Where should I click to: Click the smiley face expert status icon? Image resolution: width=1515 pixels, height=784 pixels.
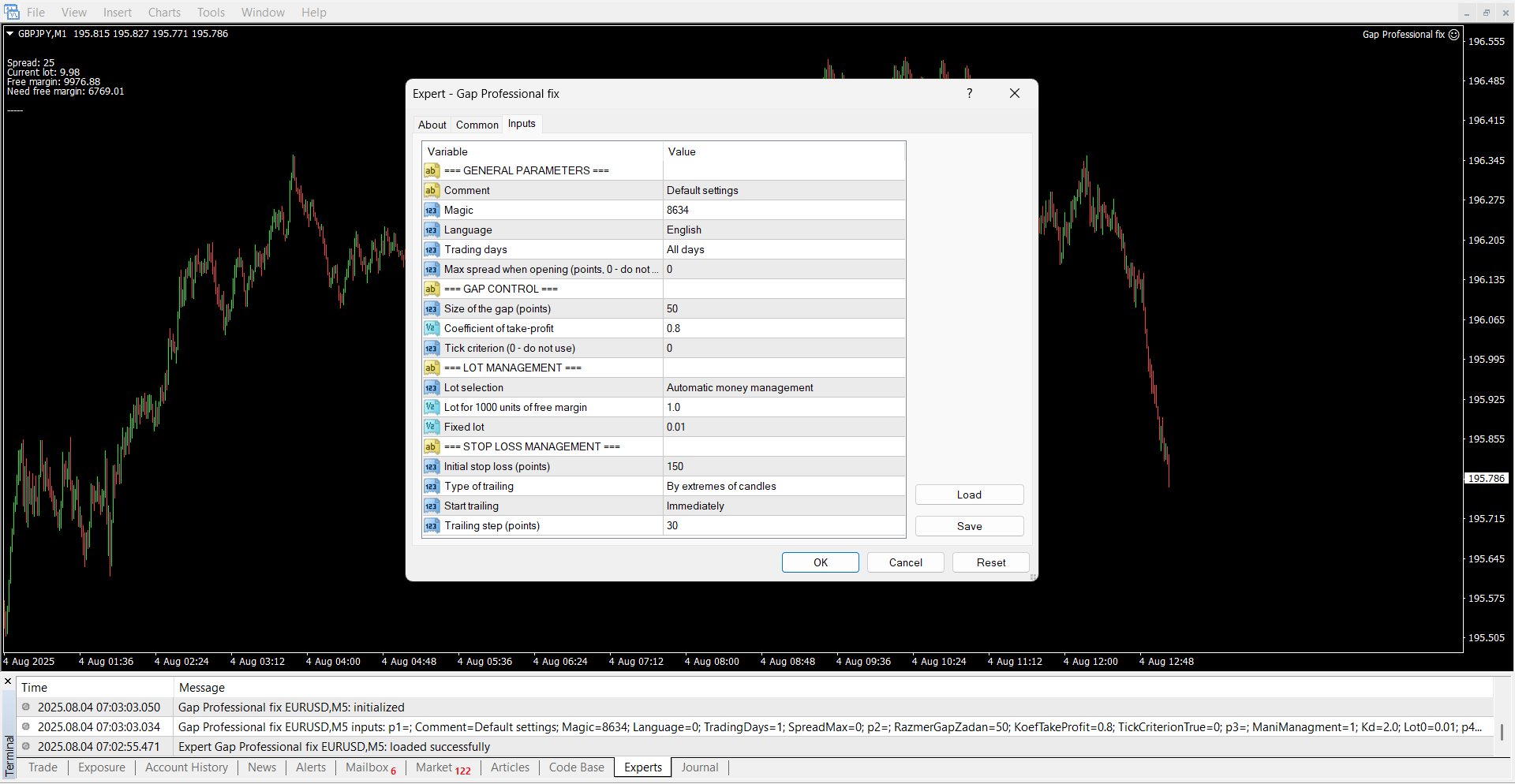pos(1454,35)
